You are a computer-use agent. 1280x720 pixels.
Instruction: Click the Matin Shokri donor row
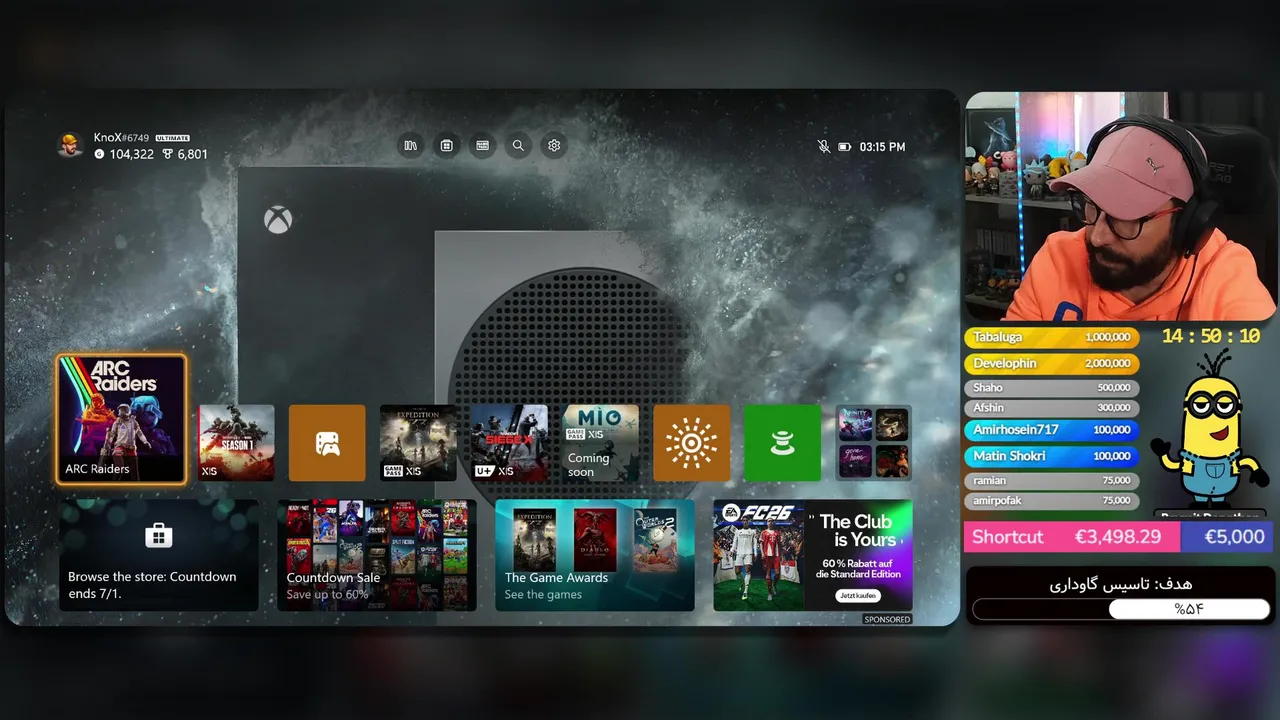tap(1052, 456)
